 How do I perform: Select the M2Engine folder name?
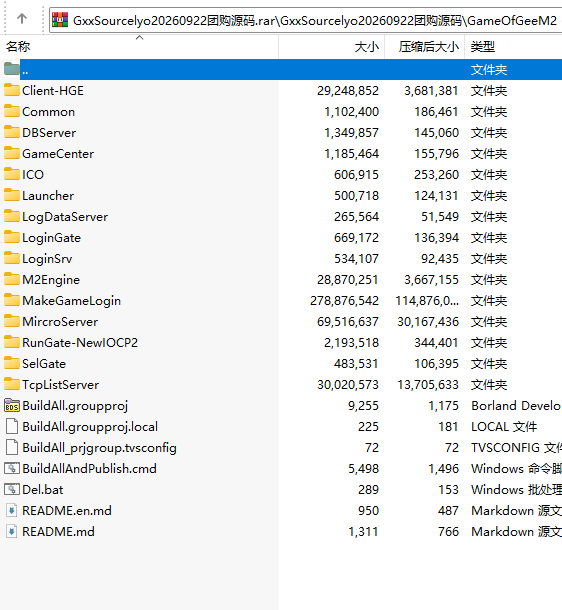tap(51, 280)
